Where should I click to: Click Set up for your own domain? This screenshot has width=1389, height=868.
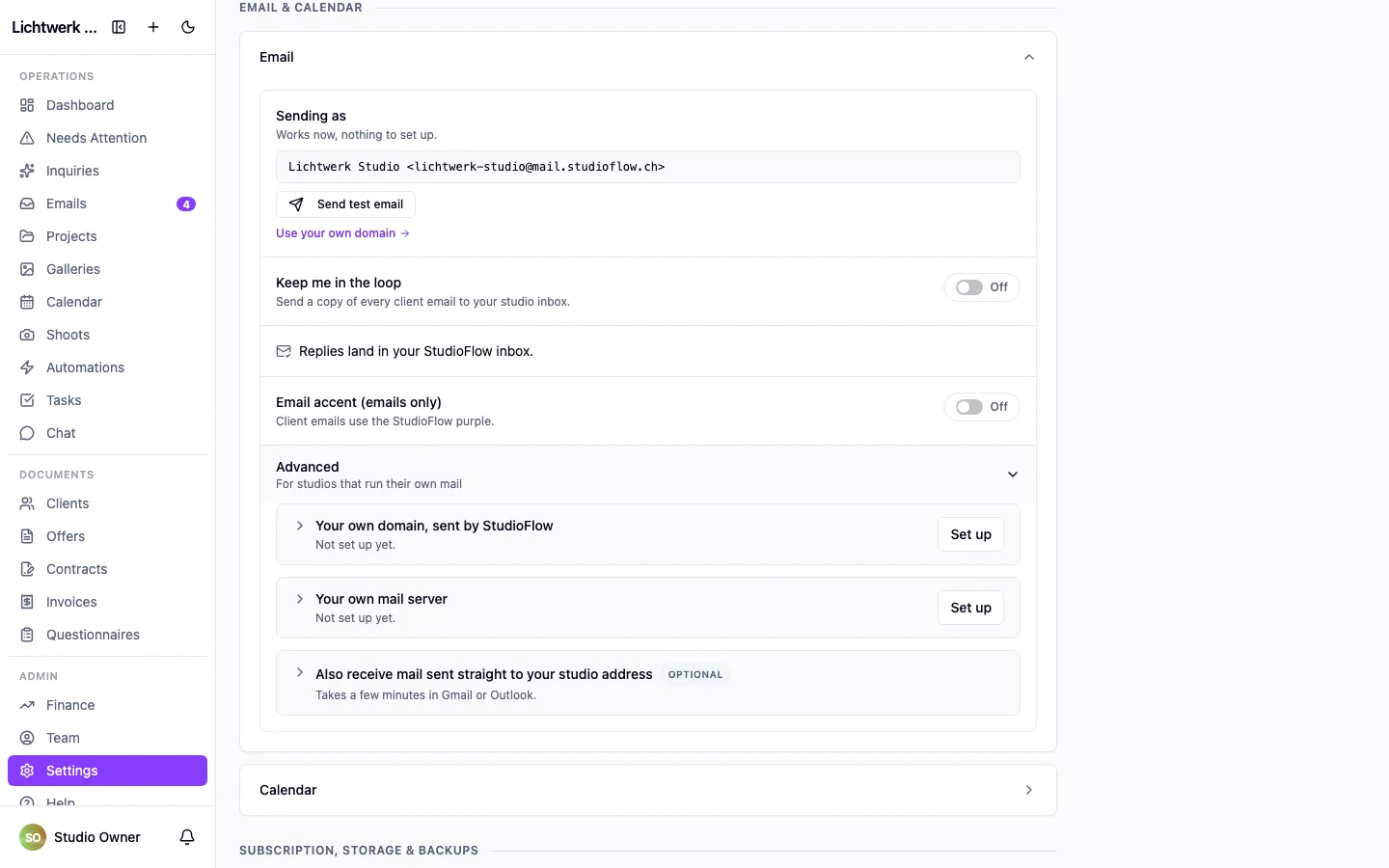[x=970, y=534]
